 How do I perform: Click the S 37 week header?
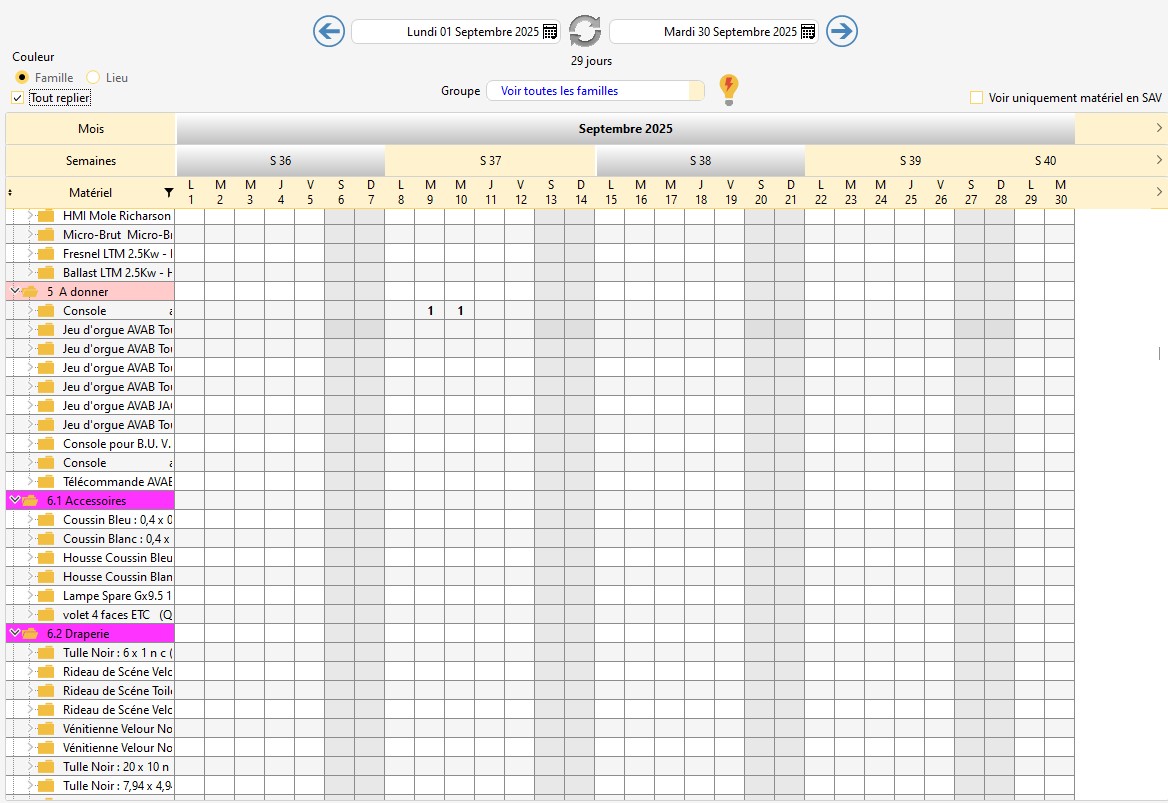point(490,161)
